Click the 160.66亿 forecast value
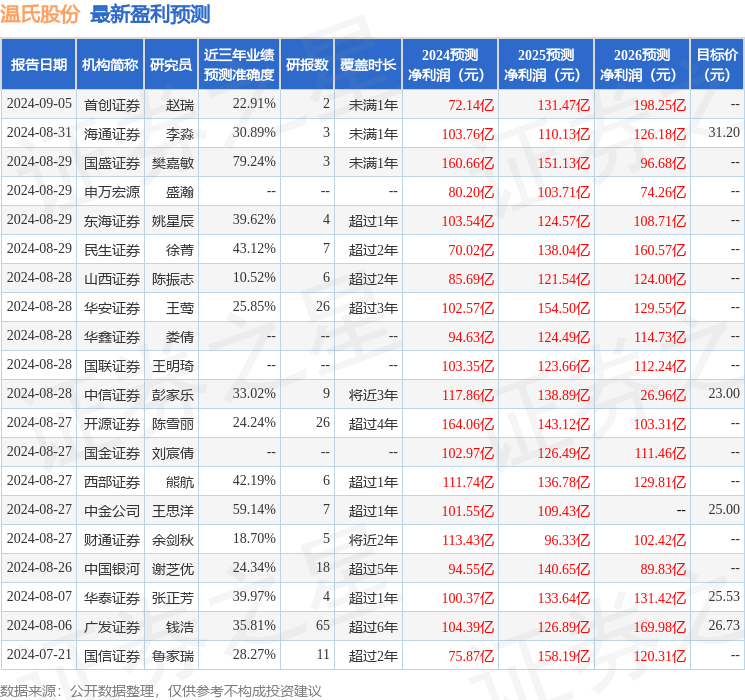745x700 pixels. (x=468, y=163)
